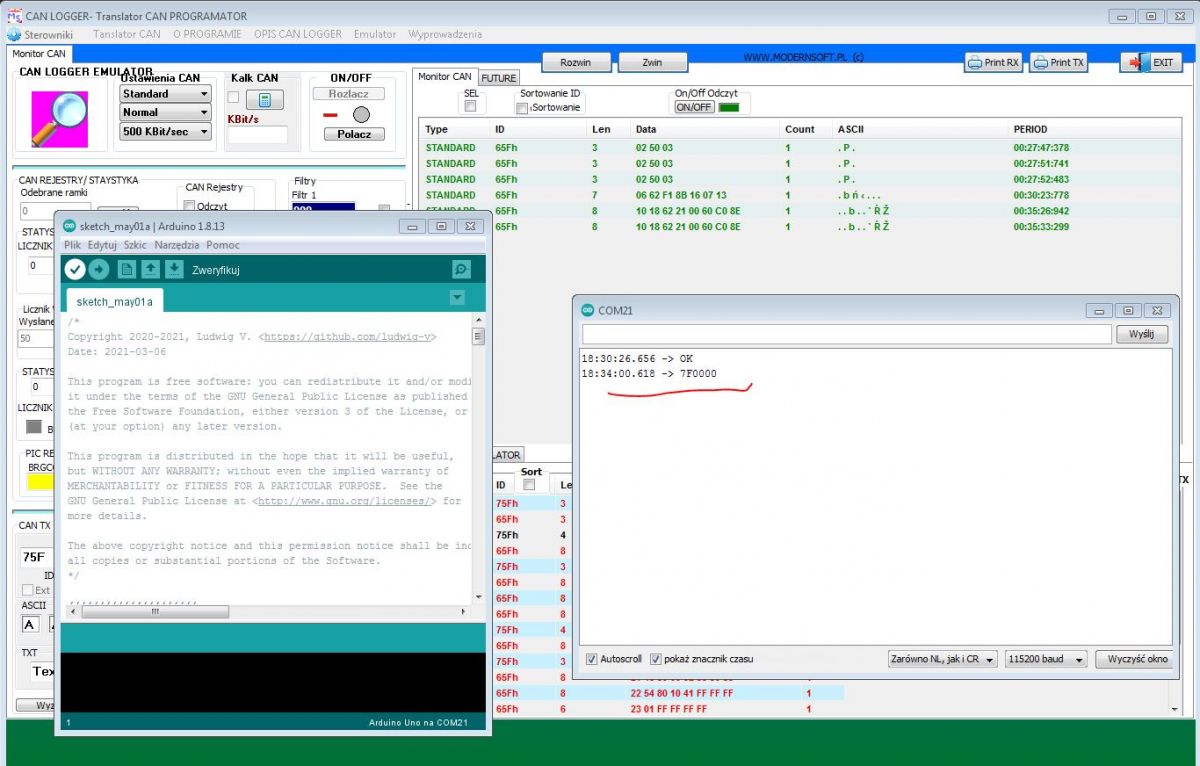
Task: Click the Print TX printer icon
Action: (1040, 62)
